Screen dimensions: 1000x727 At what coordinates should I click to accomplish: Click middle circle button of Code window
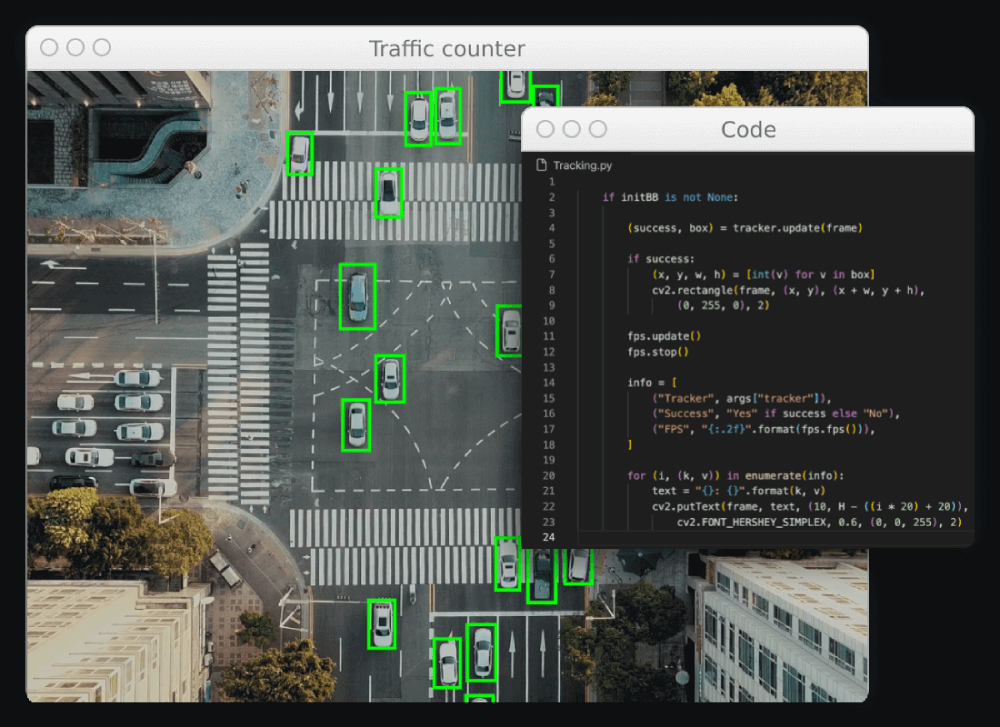coord(571,129)
